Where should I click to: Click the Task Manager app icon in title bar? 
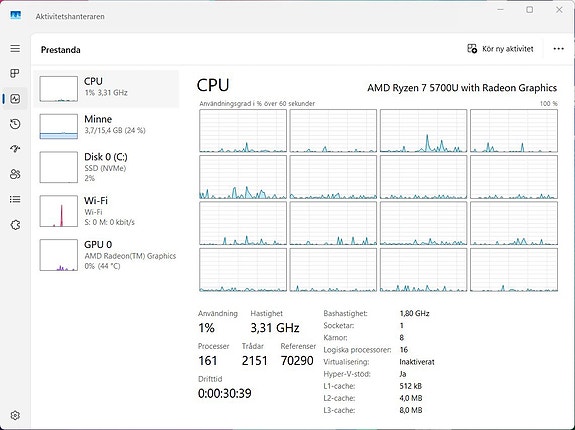[x=15, y=15]
